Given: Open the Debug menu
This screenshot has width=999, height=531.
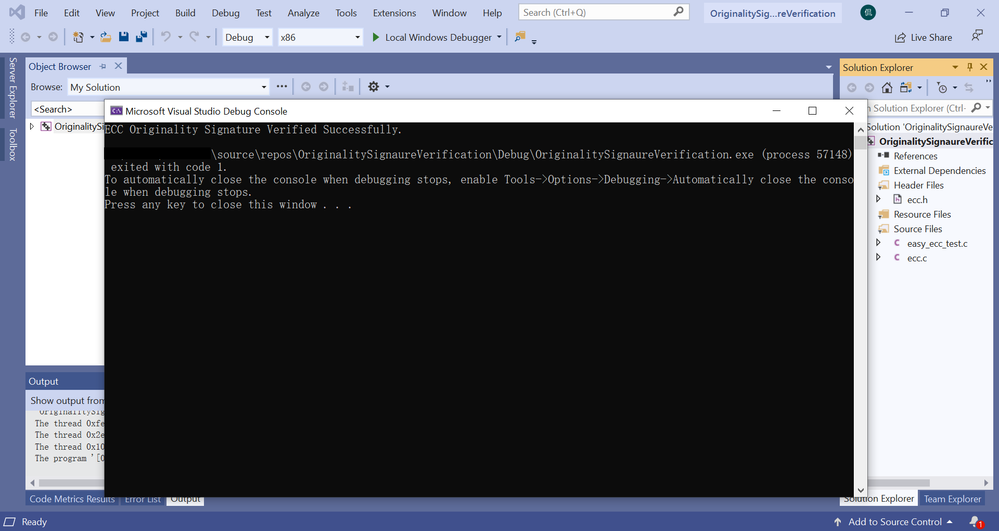Looking at the screenshot, I should (x=226, y=13).
